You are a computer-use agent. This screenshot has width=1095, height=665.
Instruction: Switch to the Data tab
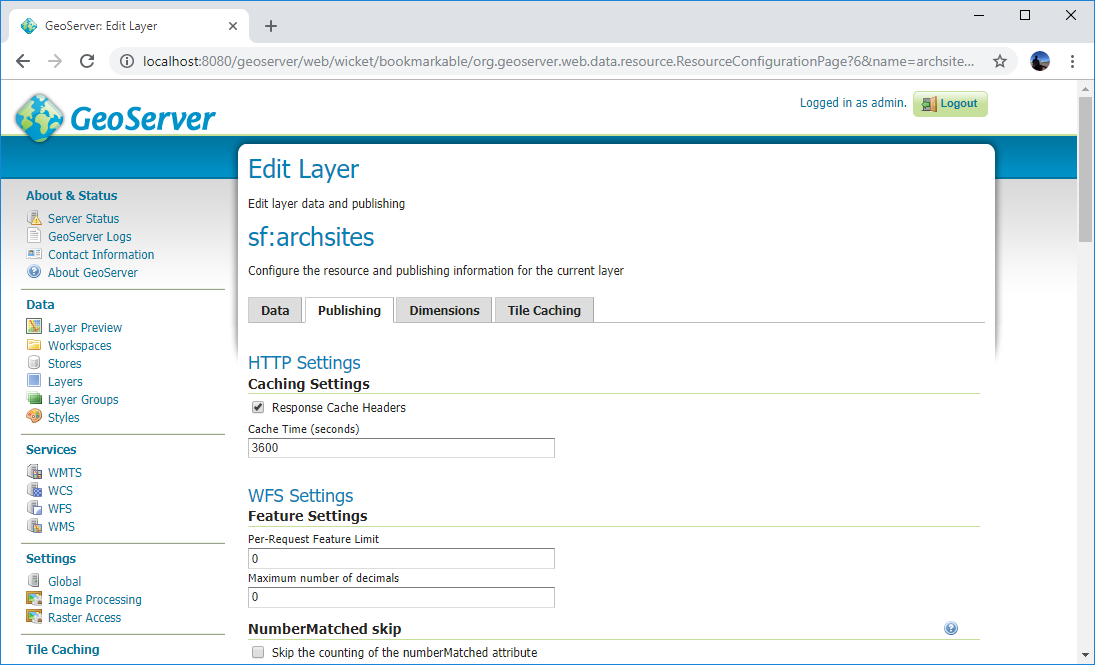click(x=275, y=310)
